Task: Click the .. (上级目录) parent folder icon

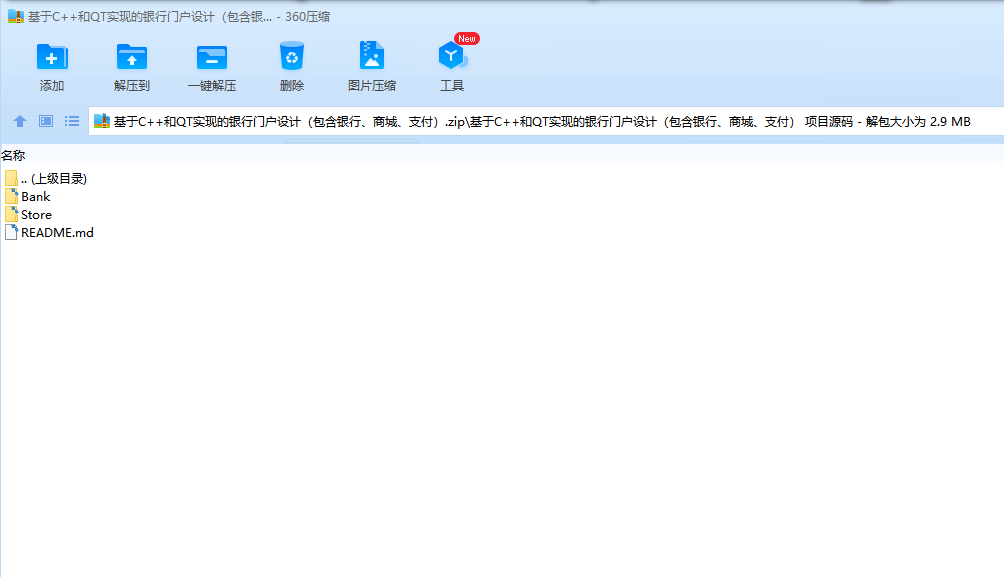Action: click(11, 178)
